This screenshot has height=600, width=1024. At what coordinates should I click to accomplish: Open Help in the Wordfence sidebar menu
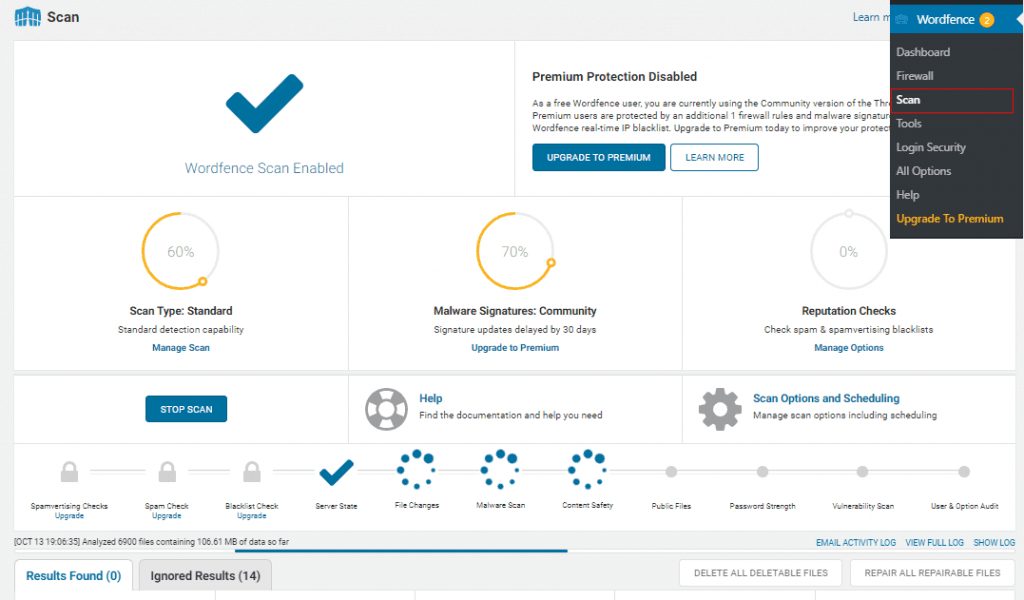(x=907, y=195)
